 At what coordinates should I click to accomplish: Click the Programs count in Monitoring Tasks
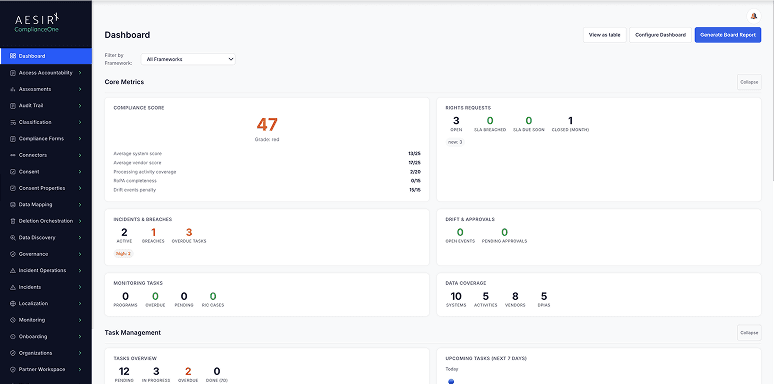125,297
